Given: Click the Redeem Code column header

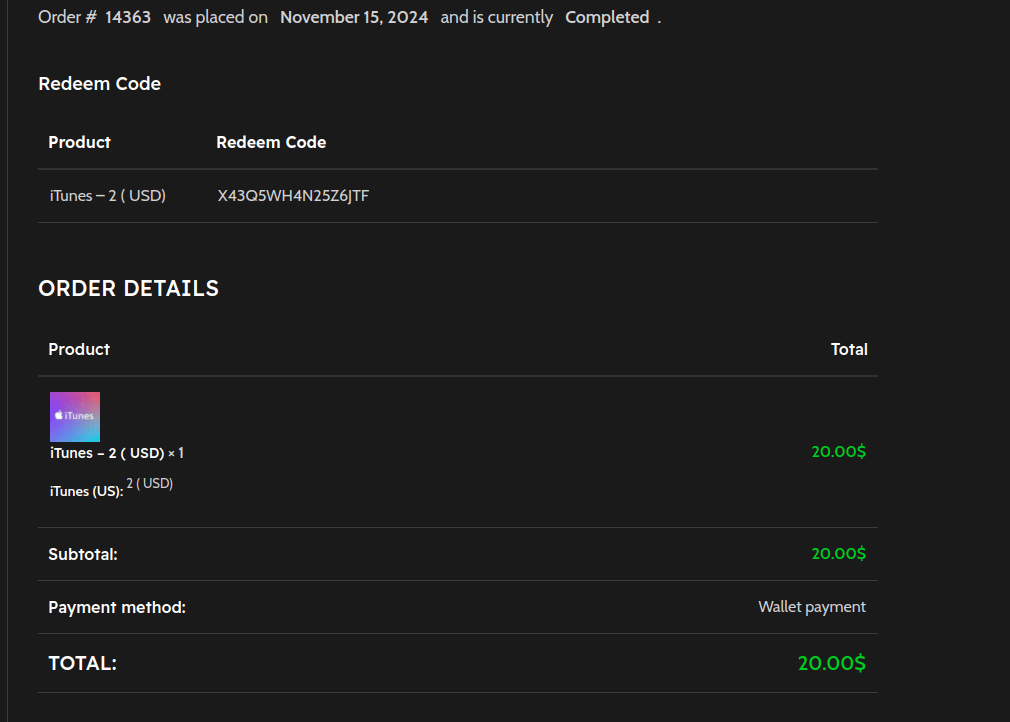Looking at the screenshot, I should click(x=271, y=142).
